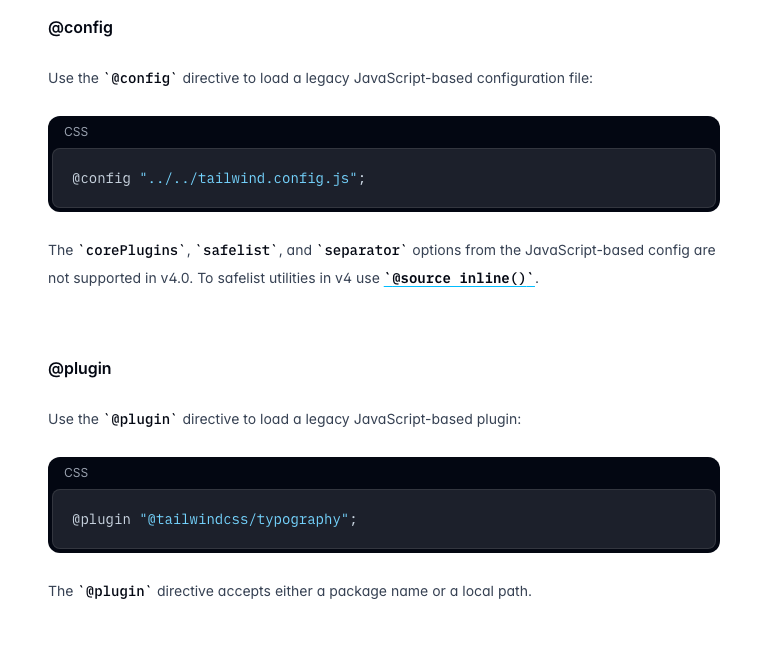Click the @plugin section heading
This screenshot has height=654, width=770.
(80, 369)
